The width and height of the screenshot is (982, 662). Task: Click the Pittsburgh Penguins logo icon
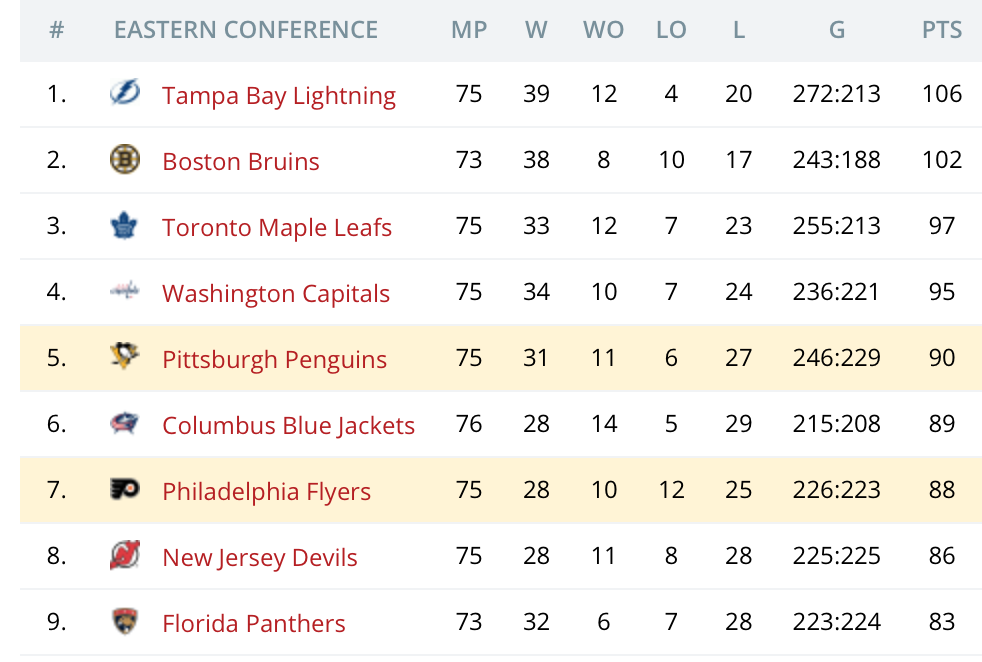(x=125, y=358)
